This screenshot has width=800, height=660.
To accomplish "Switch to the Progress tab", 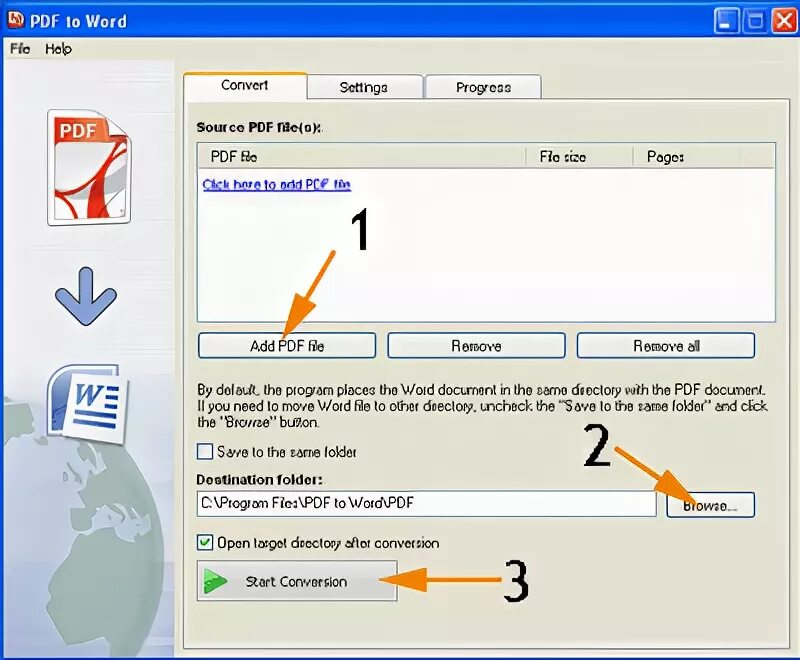I will (x=483, y=87).
